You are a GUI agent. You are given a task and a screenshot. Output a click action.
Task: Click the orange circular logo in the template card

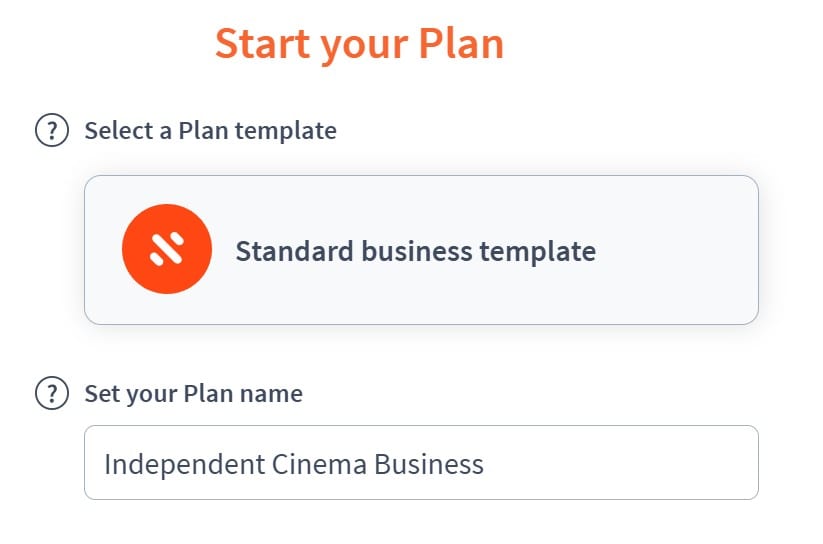(167, 249)
